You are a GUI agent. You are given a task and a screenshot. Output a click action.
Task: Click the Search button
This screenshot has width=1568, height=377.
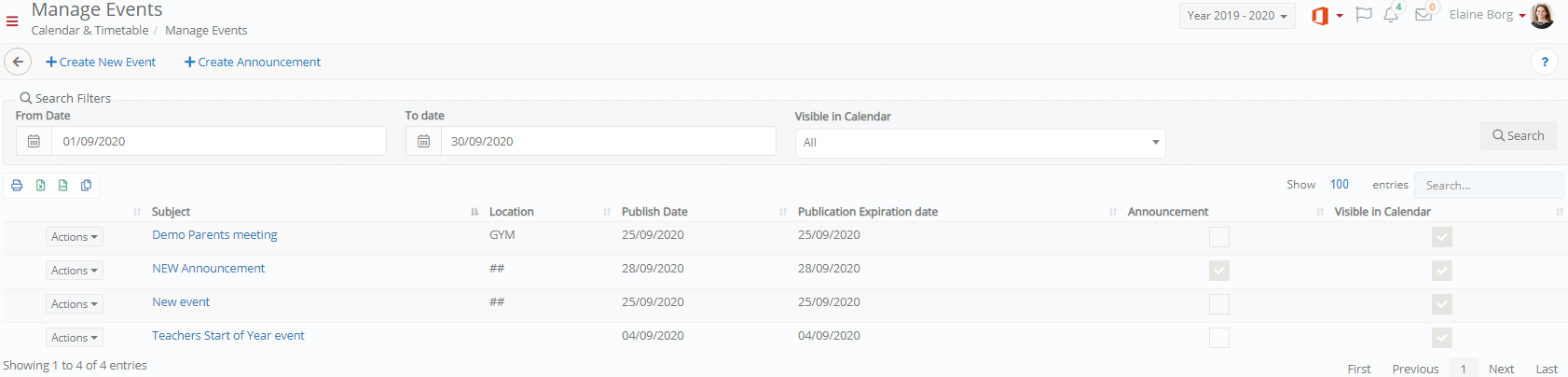(x=1518, y=135)
